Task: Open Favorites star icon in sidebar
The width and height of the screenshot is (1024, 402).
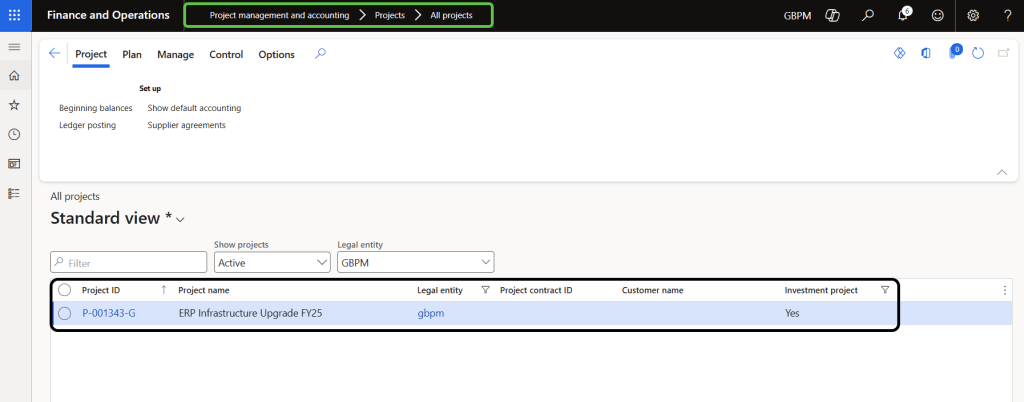Action: coord(14,105)
